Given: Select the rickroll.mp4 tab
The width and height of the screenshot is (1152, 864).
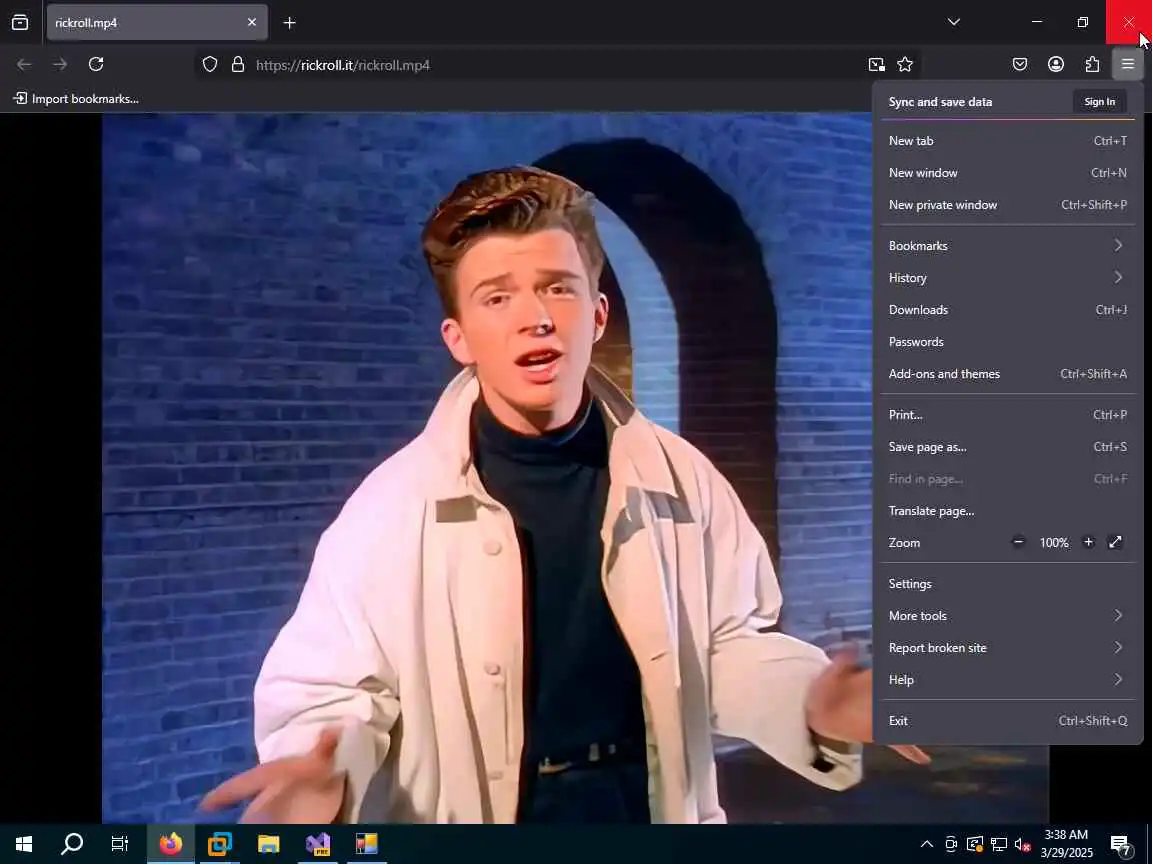Looking at the screenshot, I should coord(157,22).
